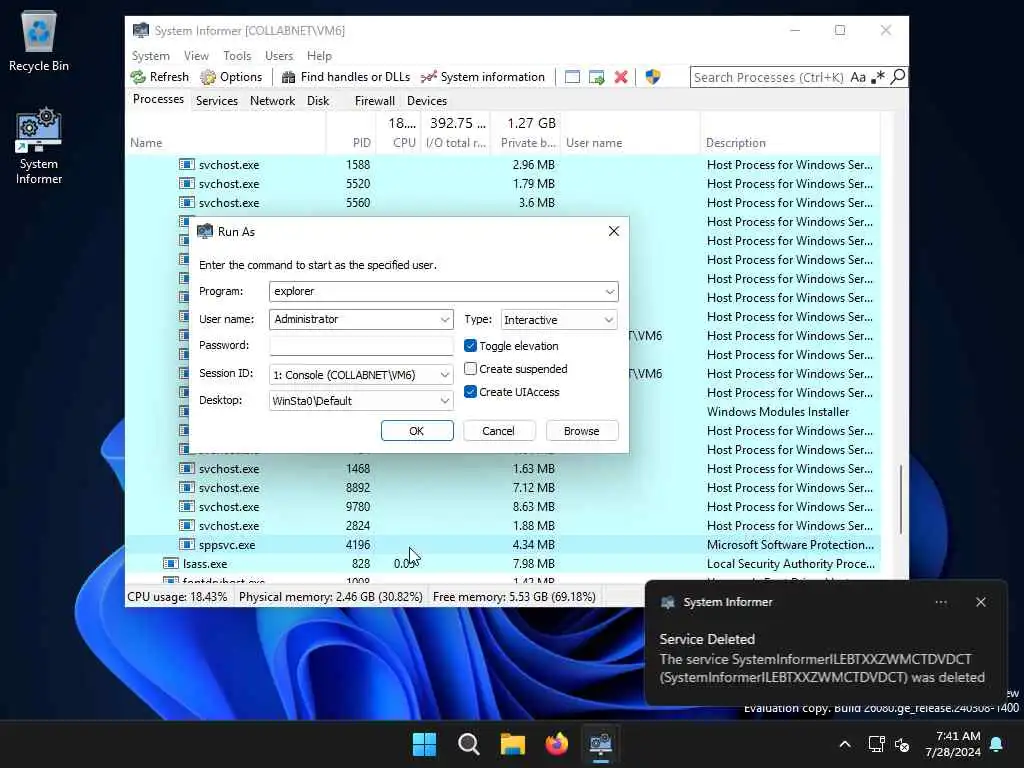Switch to the Services tab

coord(217,101)
